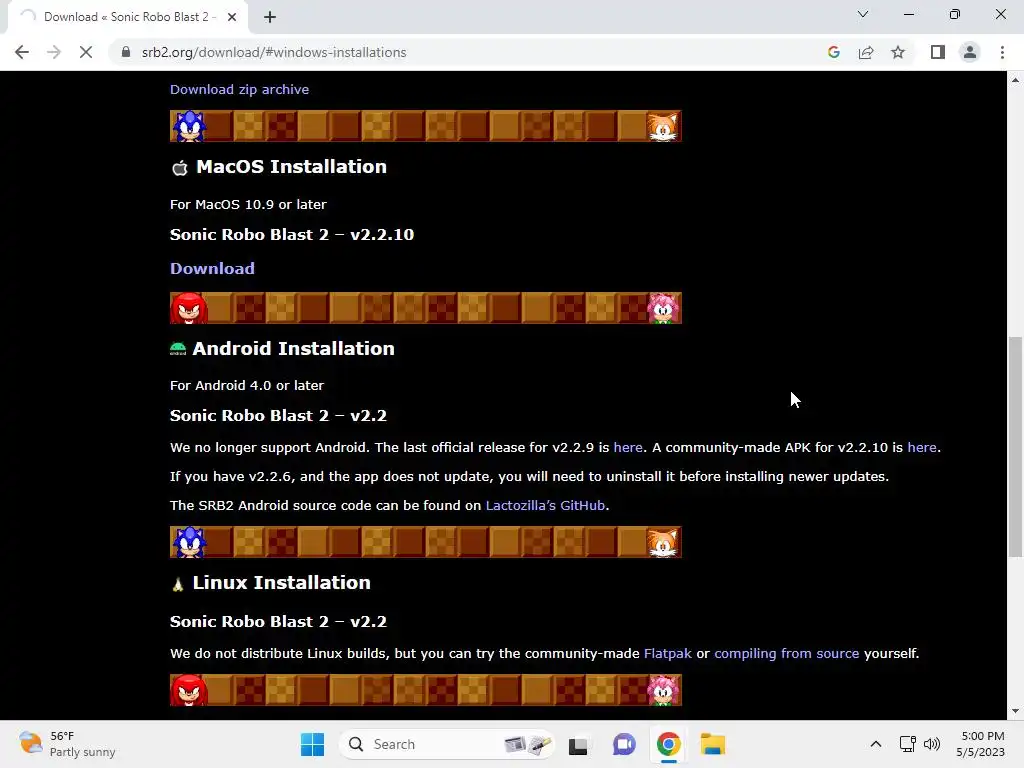The height and width of the screenshot is (768, 1024).
Task: Click the scrollbar up arrow
Action: coord(1015,80)
